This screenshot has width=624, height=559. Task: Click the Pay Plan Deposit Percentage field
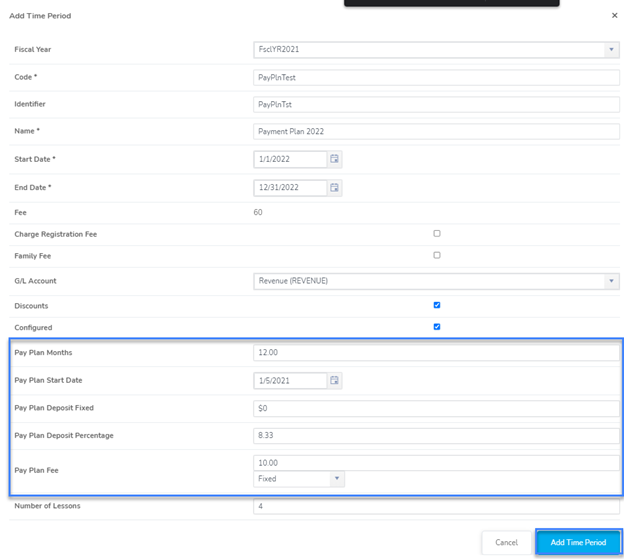coord(436,436)
